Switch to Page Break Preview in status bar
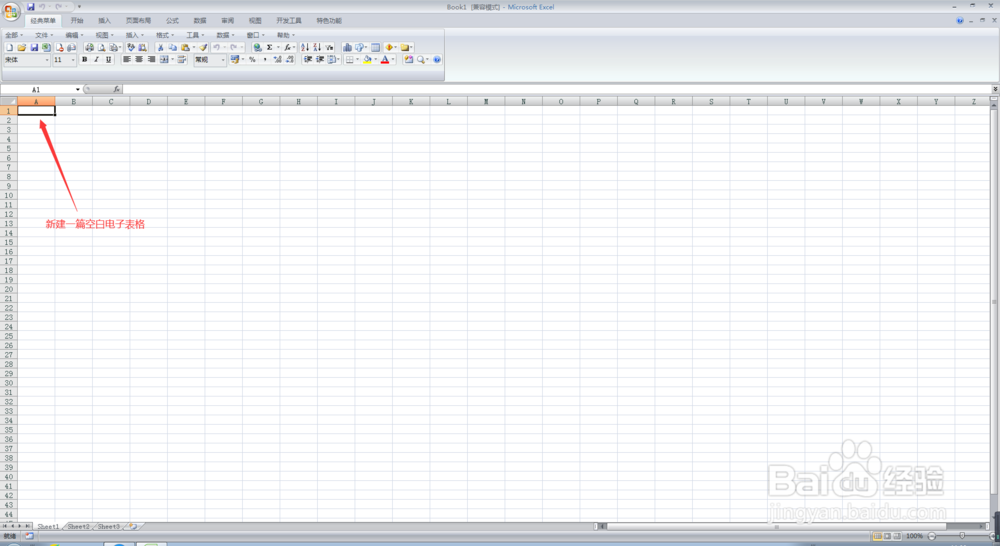Screen dimensions: 1000x546 pyautogui.click(x=897, y=536)
